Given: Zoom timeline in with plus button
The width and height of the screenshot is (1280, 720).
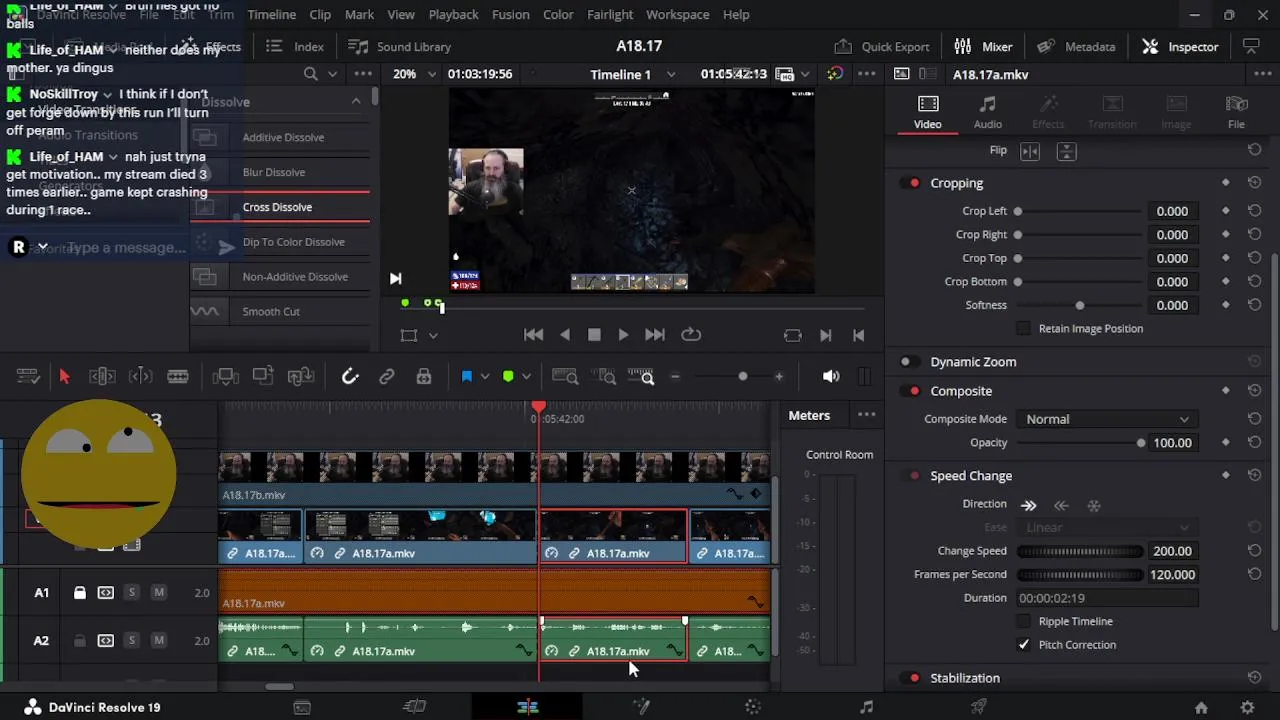Looking at the screenshot, I should 779,377.
